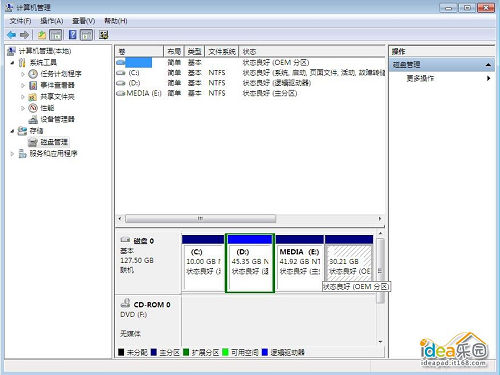Expand the 性能 node
The height and width of the screenshot is (375, 500).
tap(23, 108)
